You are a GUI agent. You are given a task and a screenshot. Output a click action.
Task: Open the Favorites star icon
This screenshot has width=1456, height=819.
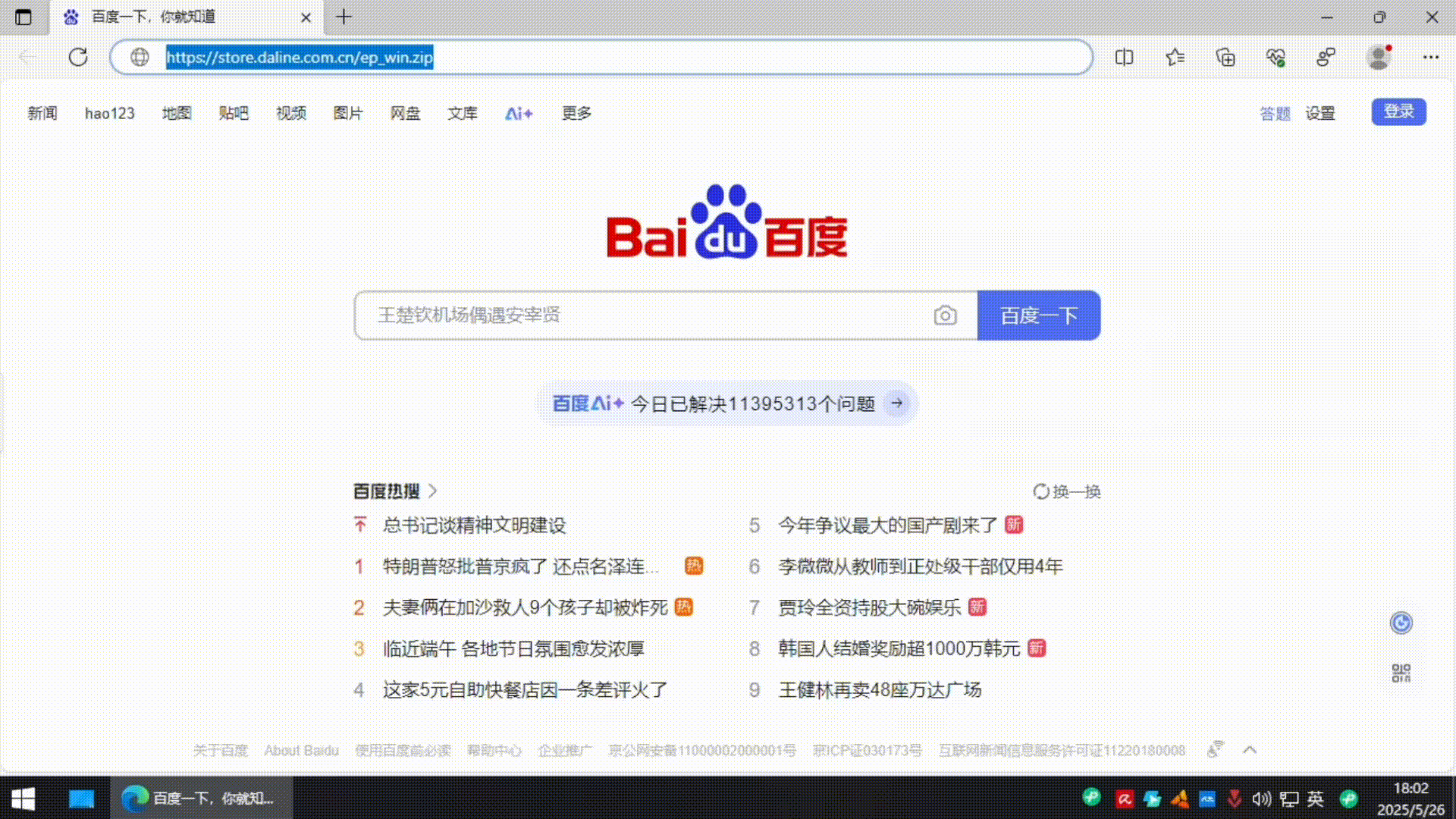(x=1175, y=57)
